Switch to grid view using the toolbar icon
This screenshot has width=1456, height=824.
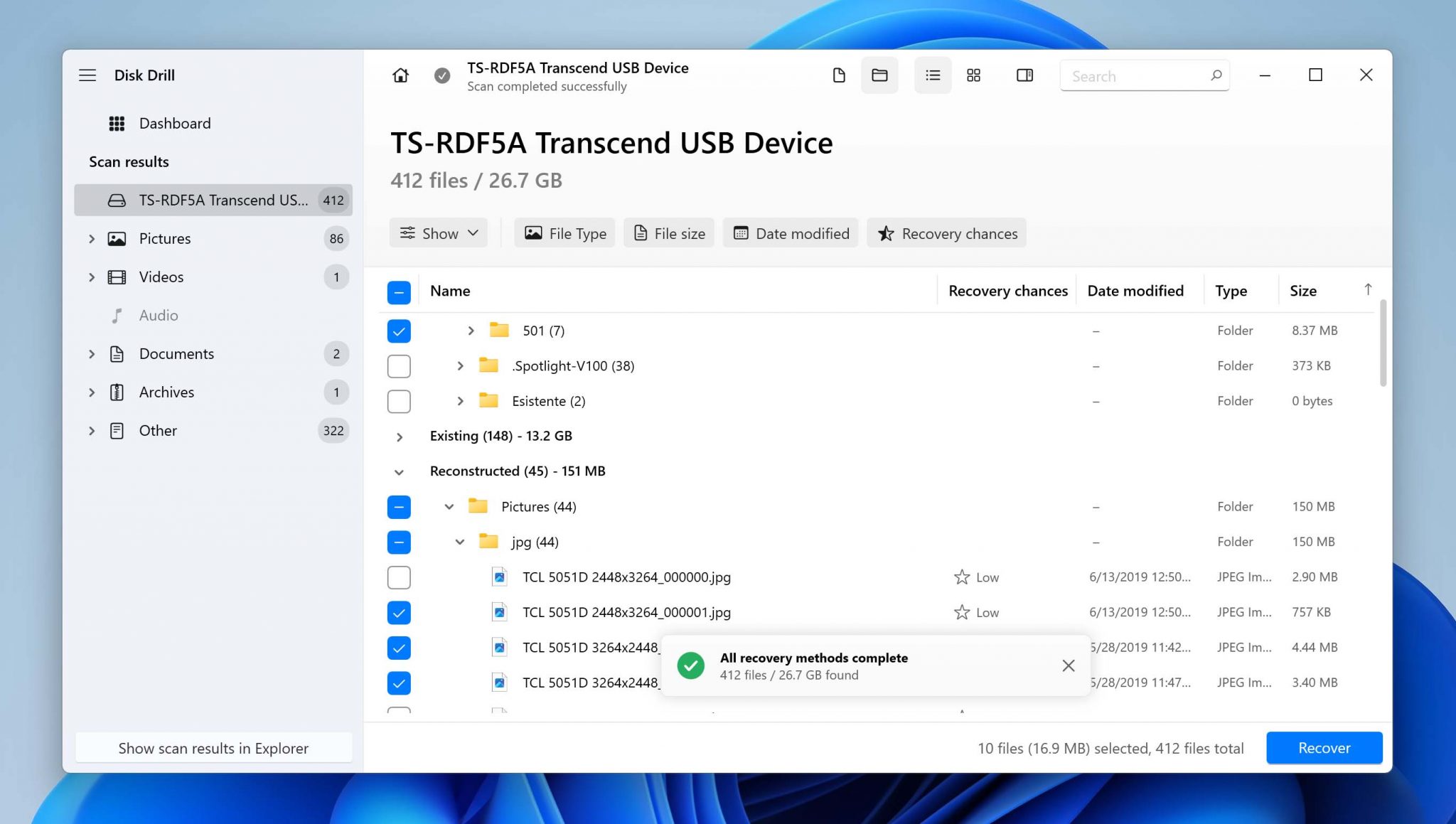[973, 75]
